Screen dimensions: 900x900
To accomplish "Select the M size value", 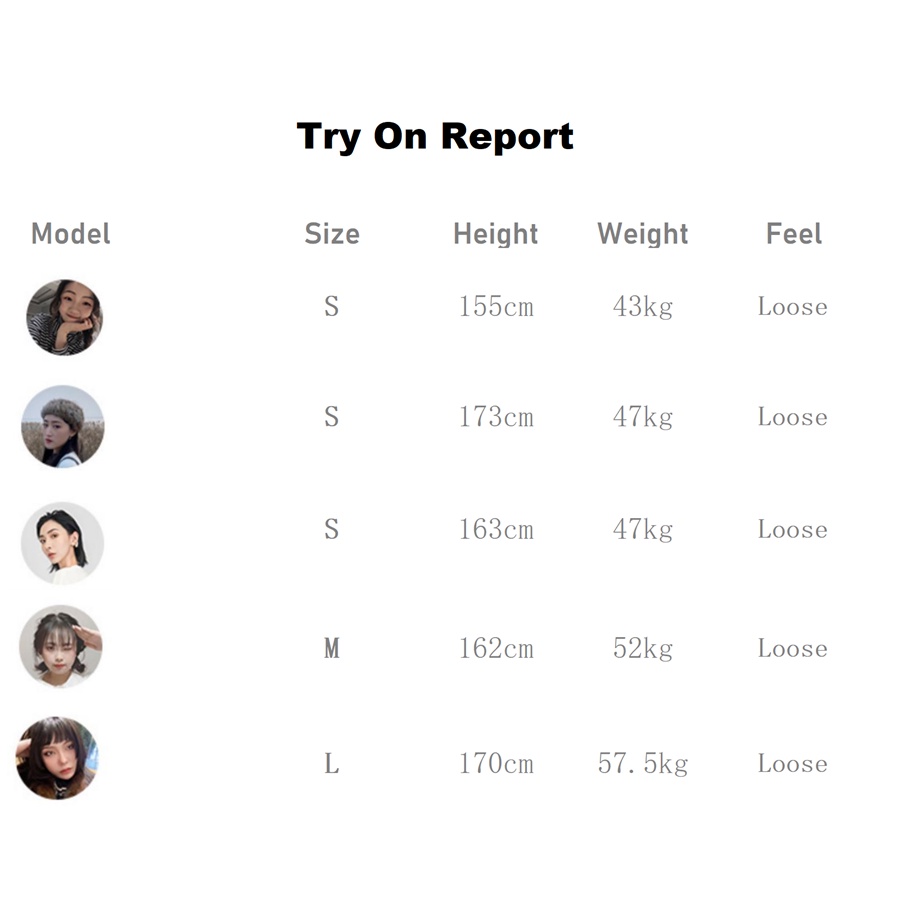I will 332,649.
